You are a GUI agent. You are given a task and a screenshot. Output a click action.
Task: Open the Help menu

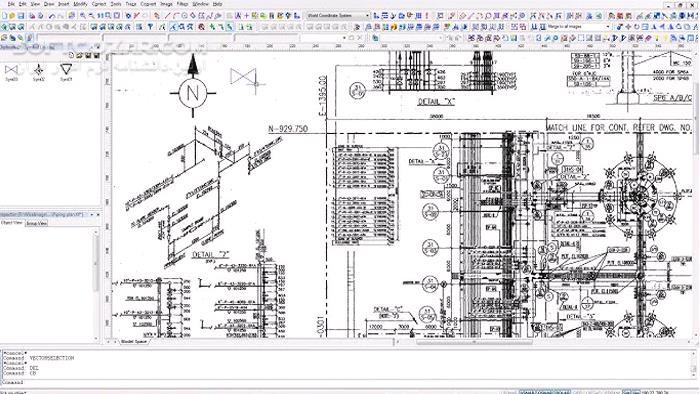click(x=217, y=4)
